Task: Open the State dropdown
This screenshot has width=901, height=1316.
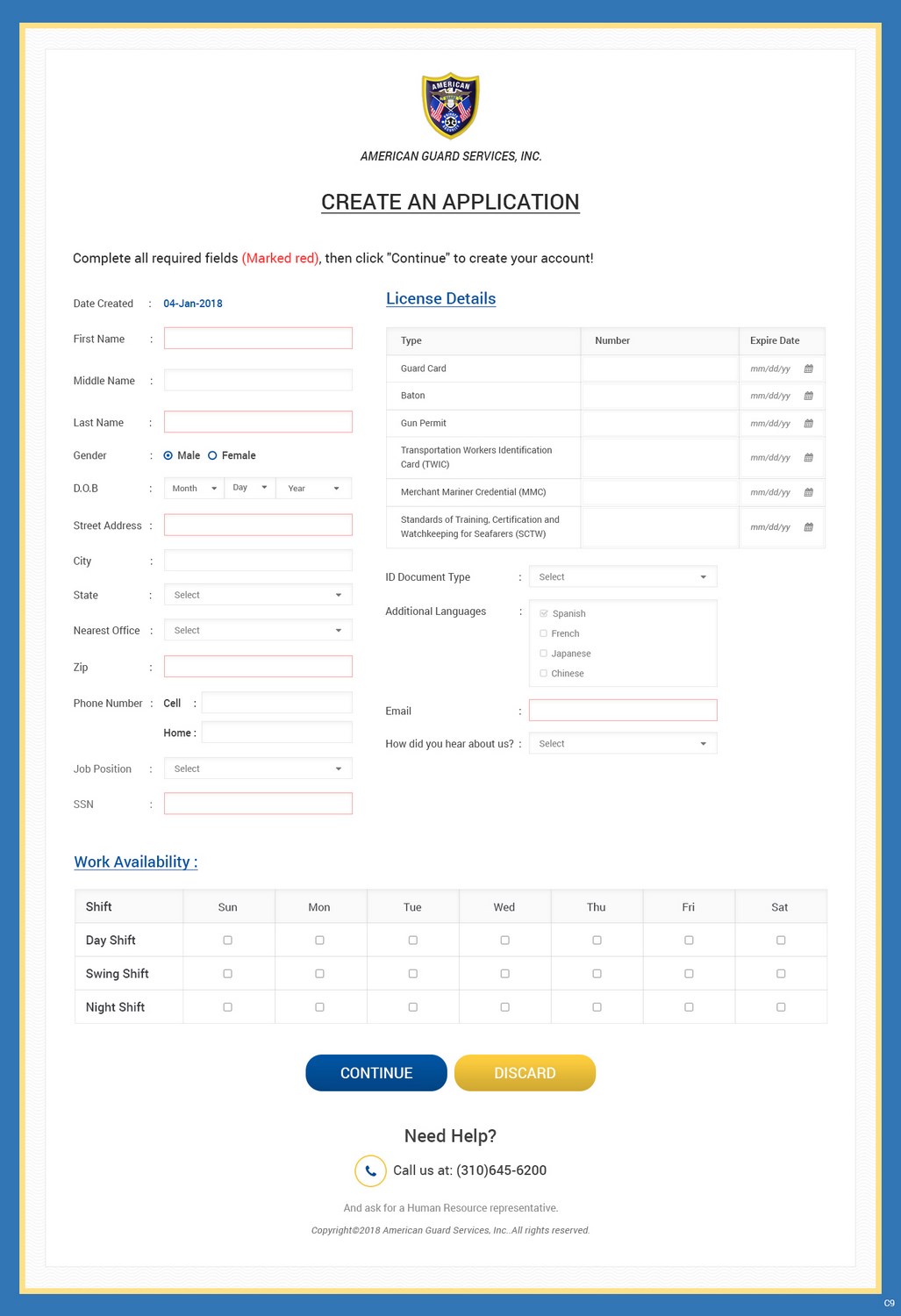Action: pyautogui.click(x=257, y=594)
